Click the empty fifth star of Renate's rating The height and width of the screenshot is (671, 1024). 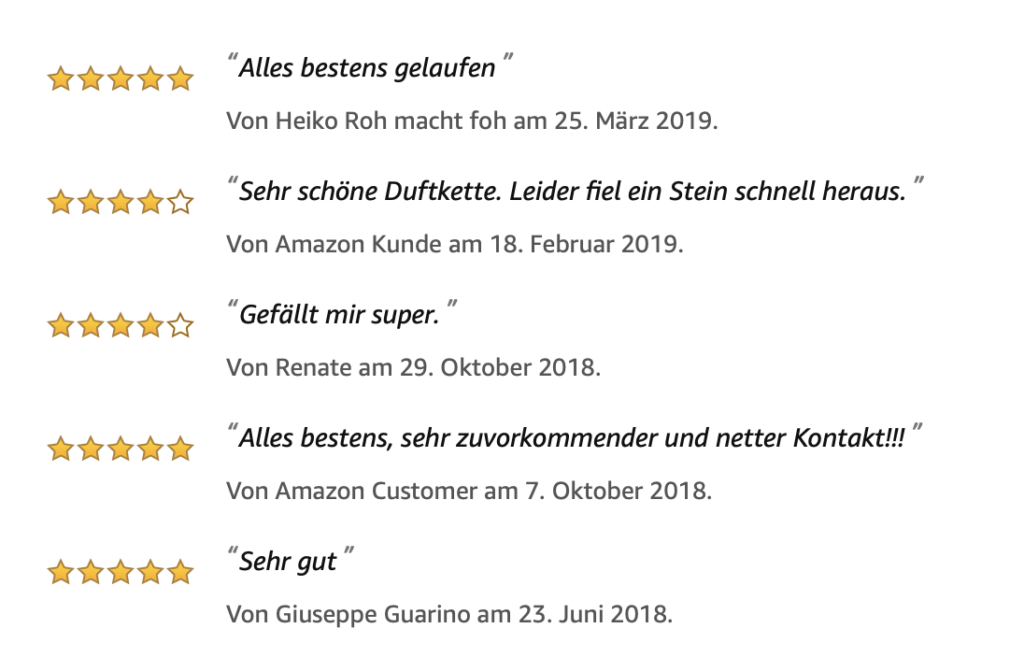pos(180,325)
